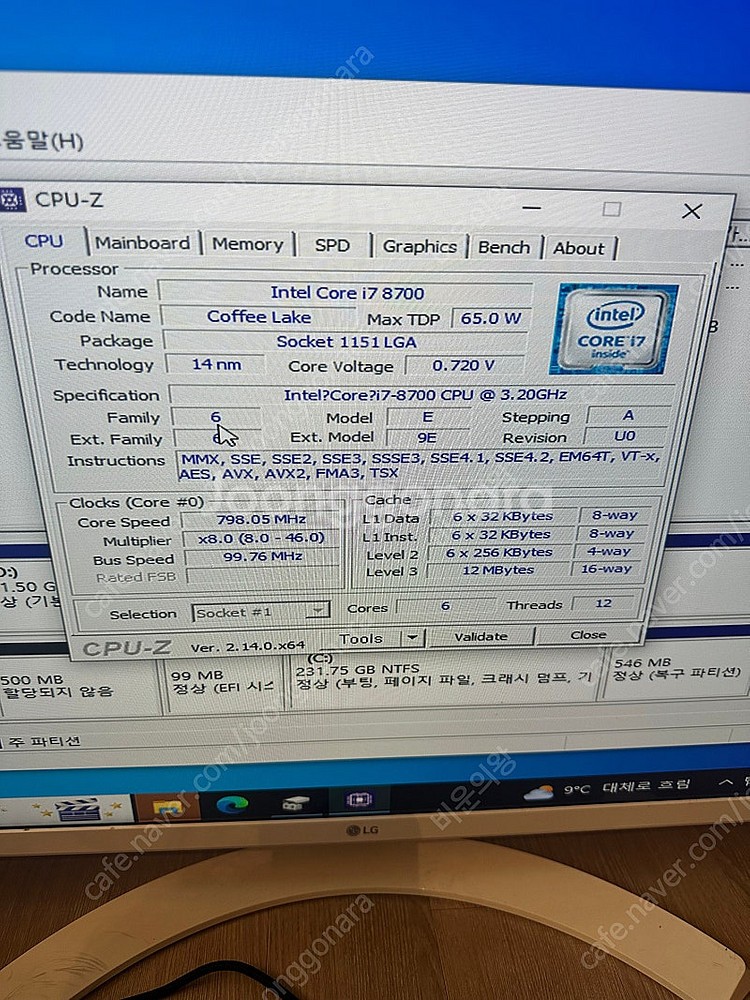Click the L1 Data 6 x 32 KBytes value
Image resolution: width=750 pixels, height=1000 pixels.
[x=502, y=516]
